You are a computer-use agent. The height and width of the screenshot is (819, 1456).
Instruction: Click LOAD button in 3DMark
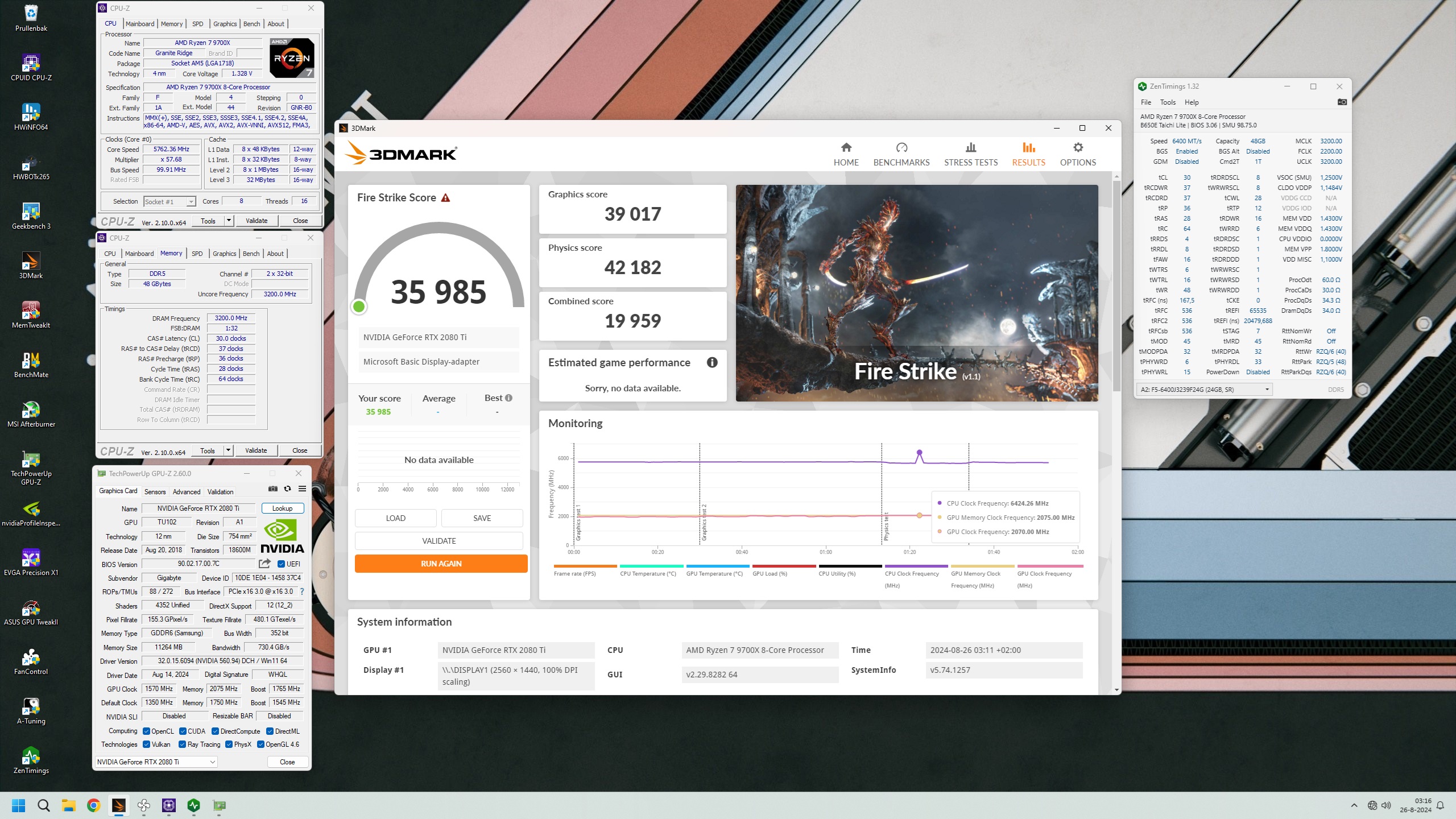[x=396, y=518]
